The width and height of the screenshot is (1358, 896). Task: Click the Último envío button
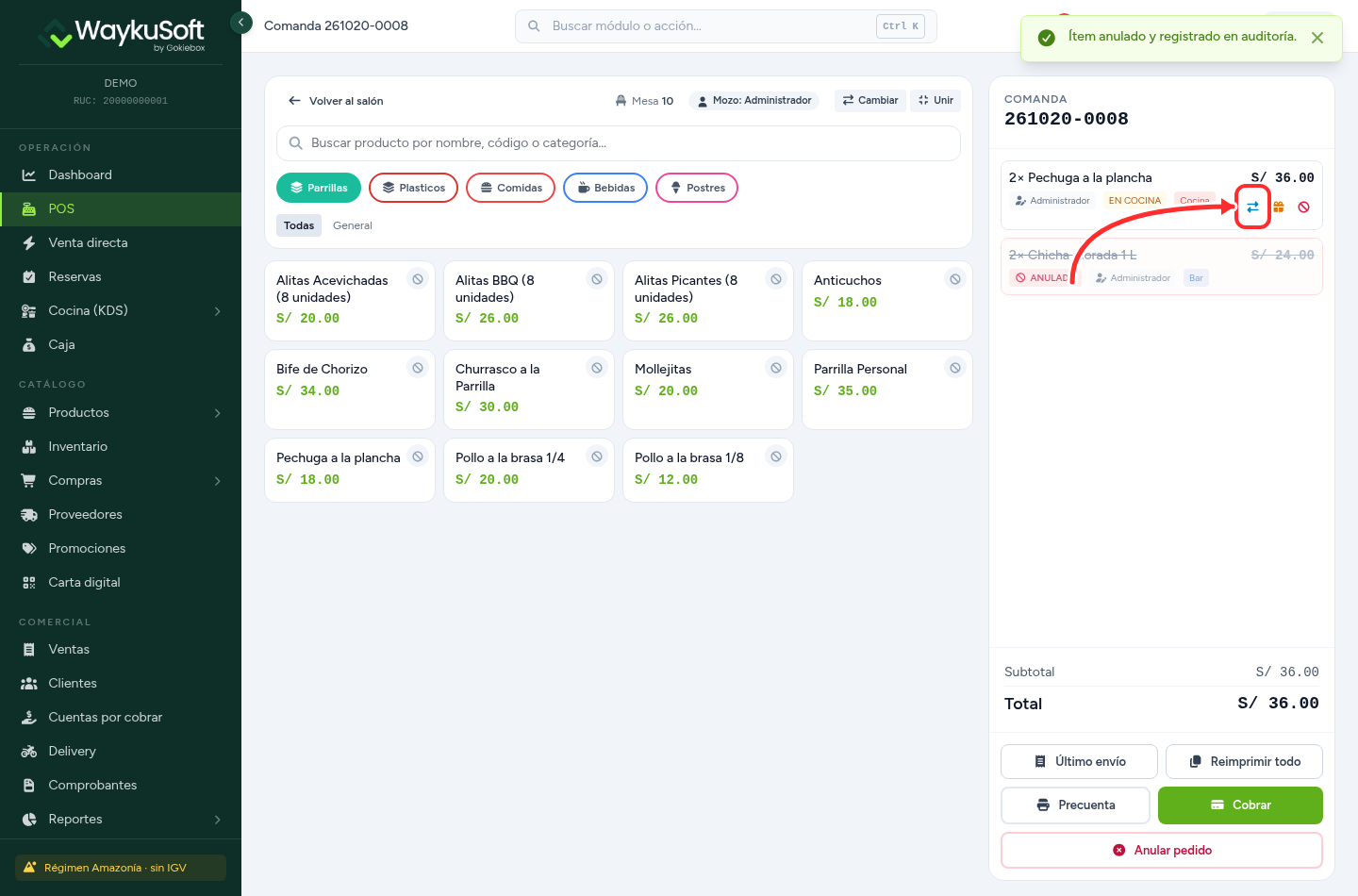tap(1079, 761)
